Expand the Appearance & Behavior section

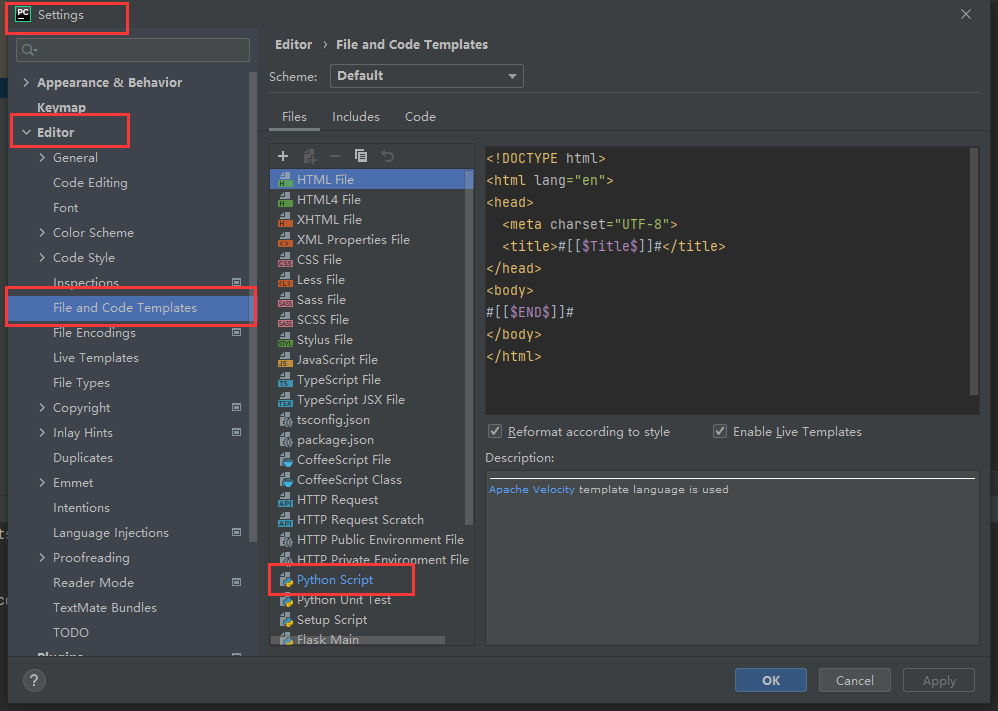point(26,83)
